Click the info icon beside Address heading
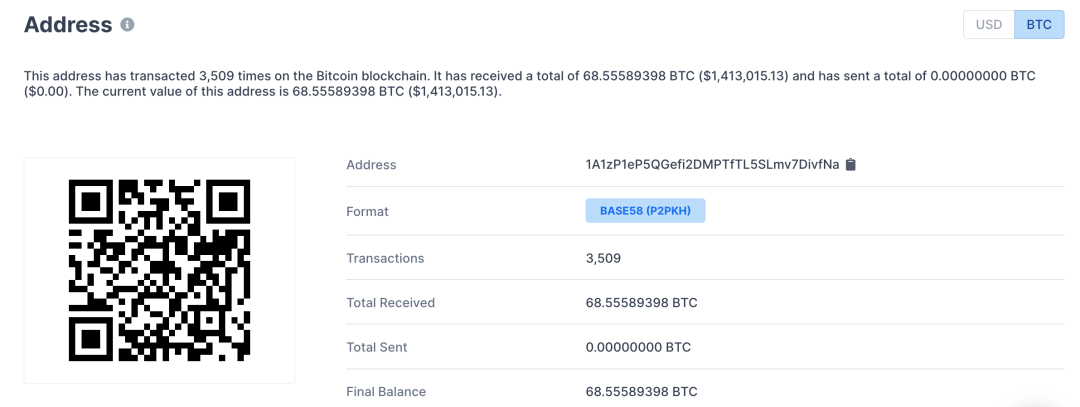 (127, 24)
